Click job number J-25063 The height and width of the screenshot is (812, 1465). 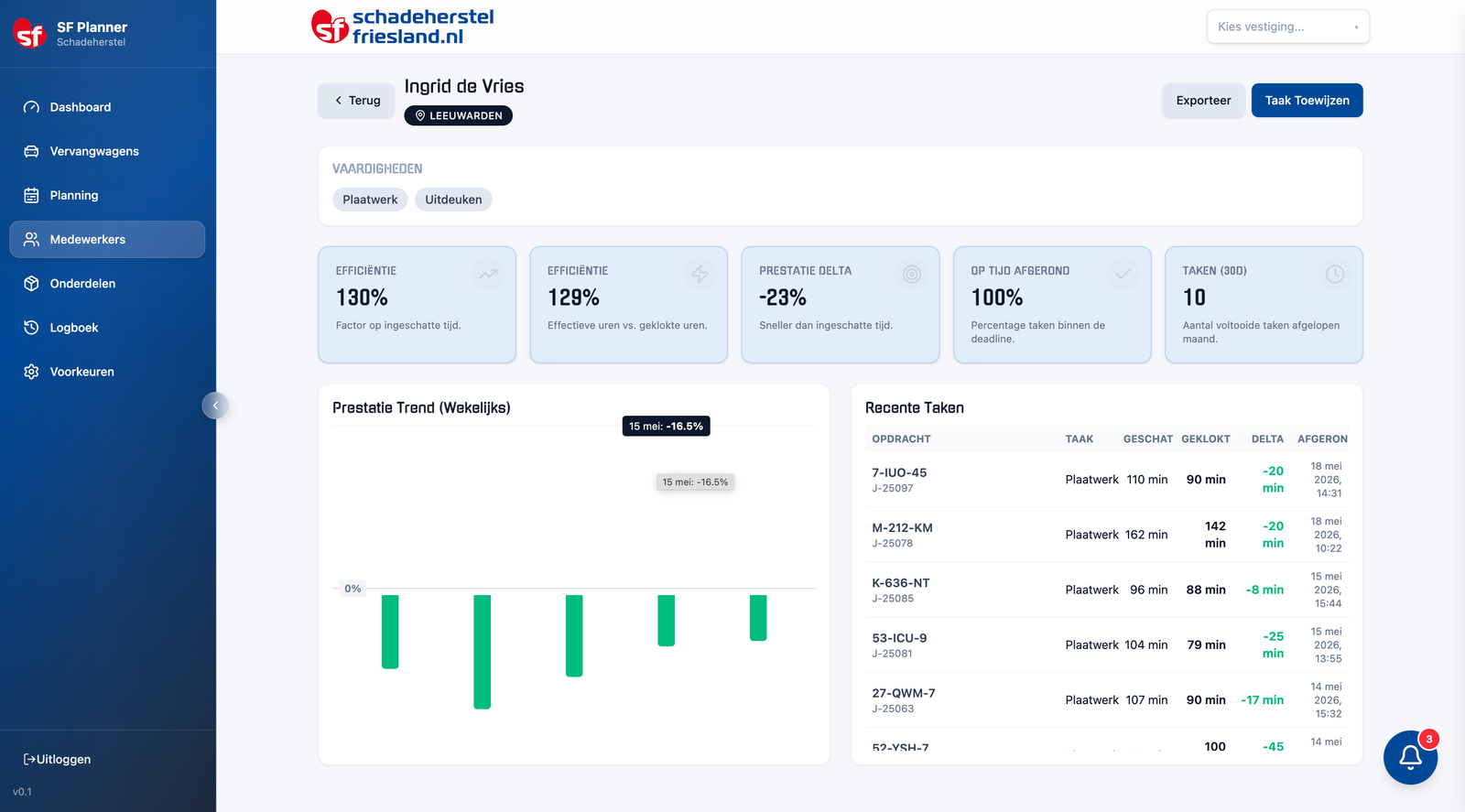click(893, 709)
